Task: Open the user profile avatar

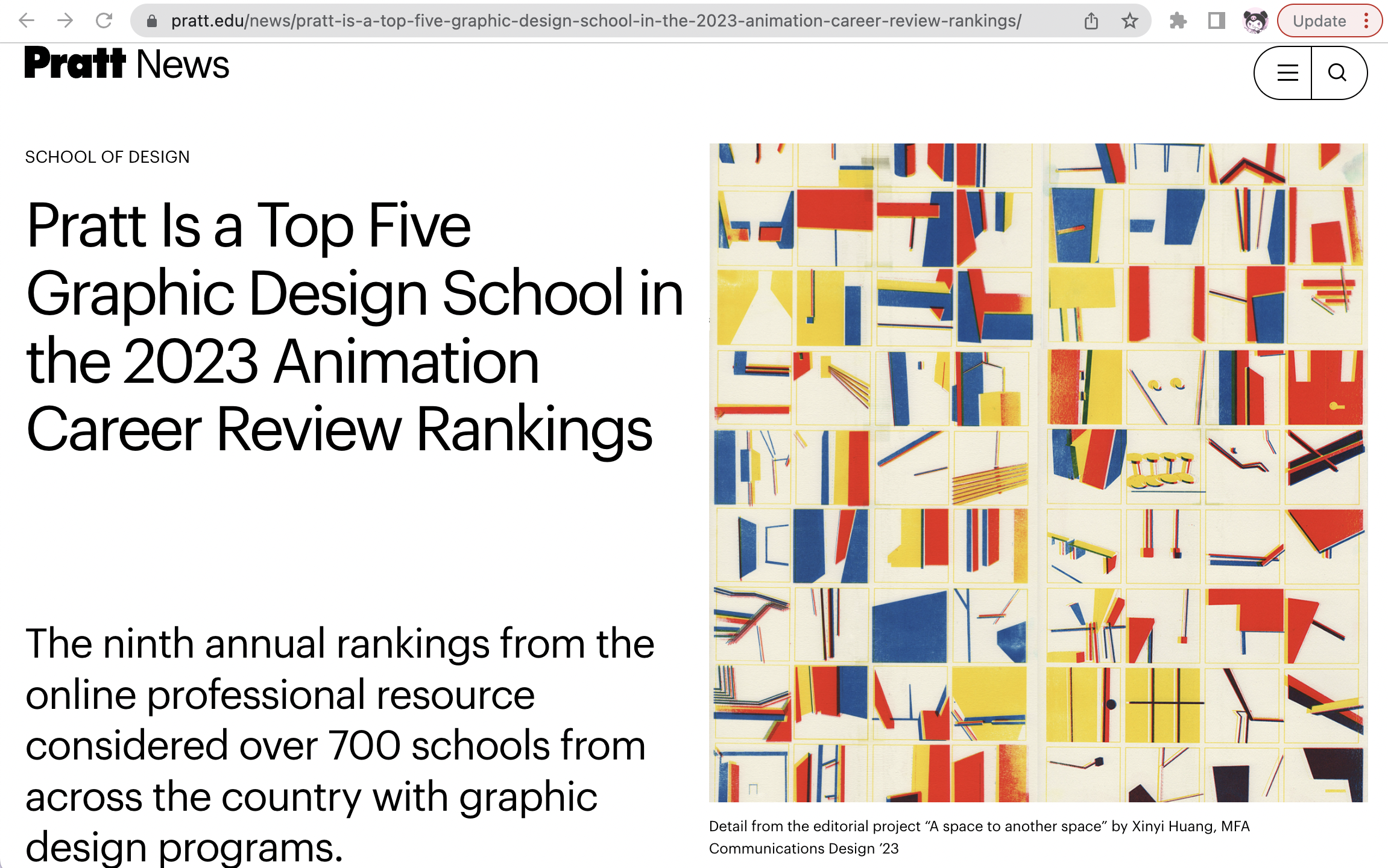Action: coord(1255,22)
